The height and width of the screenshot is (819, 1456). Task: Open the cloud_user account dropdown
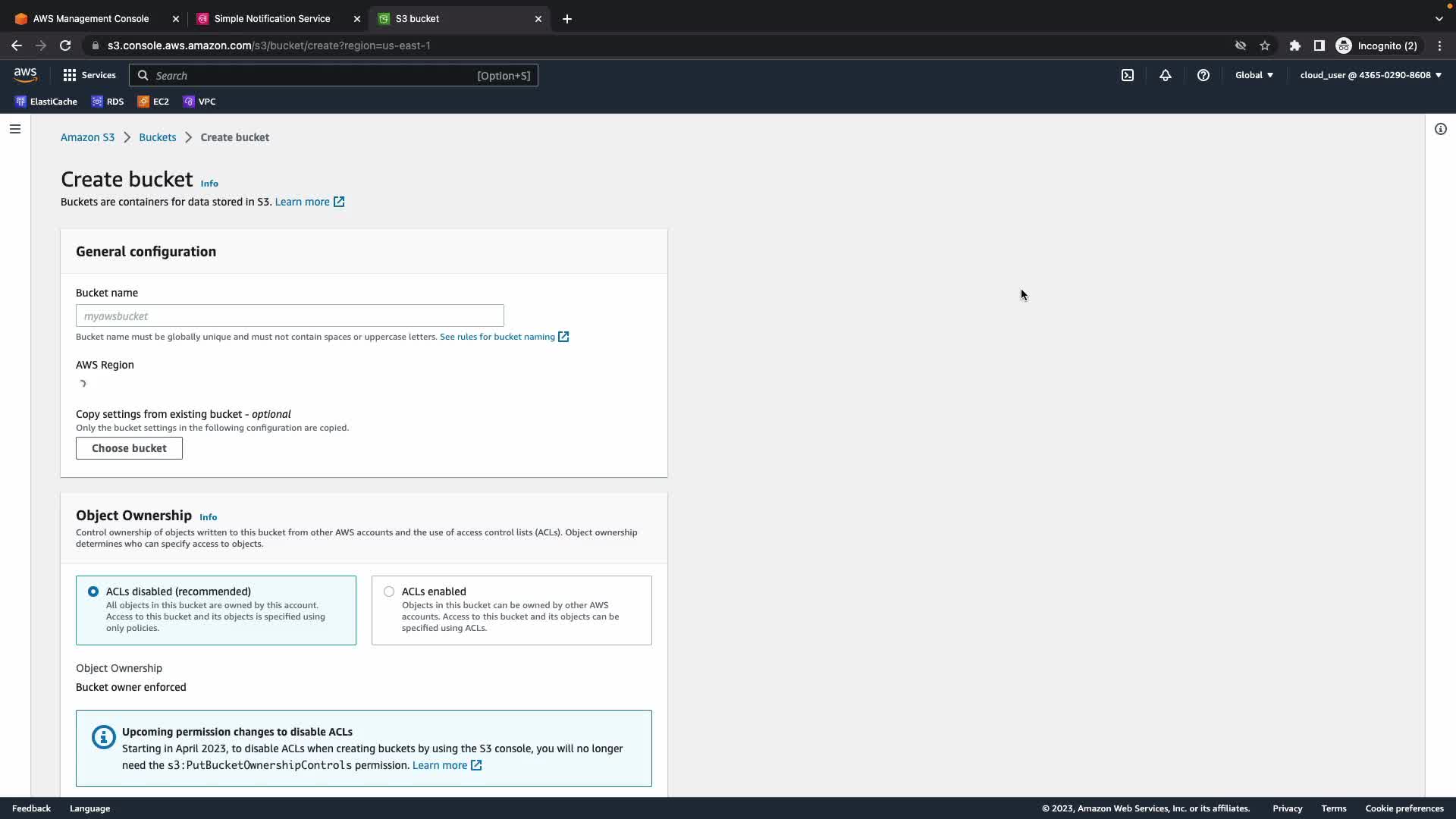pos(1370,75)
